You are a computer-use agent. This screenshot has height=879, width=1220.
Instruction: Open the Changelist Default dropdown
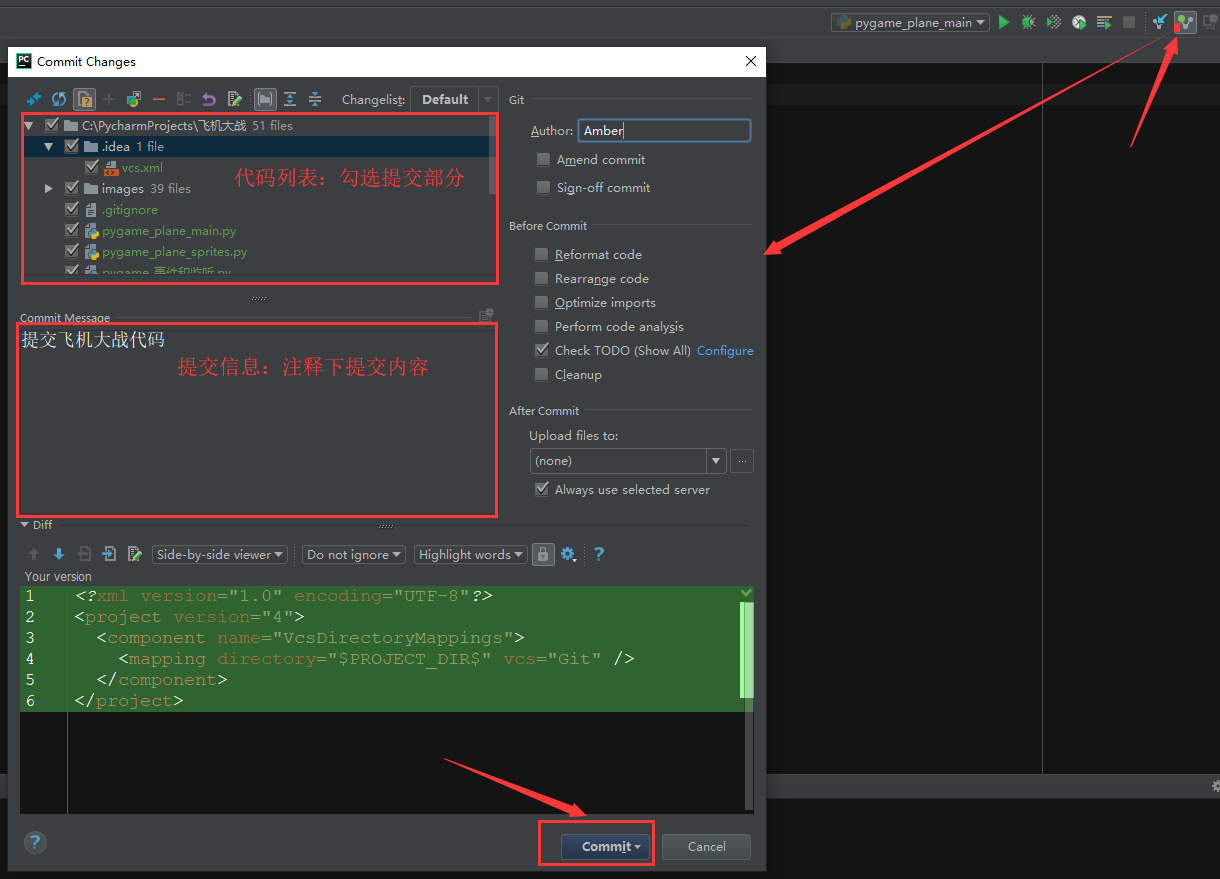[454, 99]
